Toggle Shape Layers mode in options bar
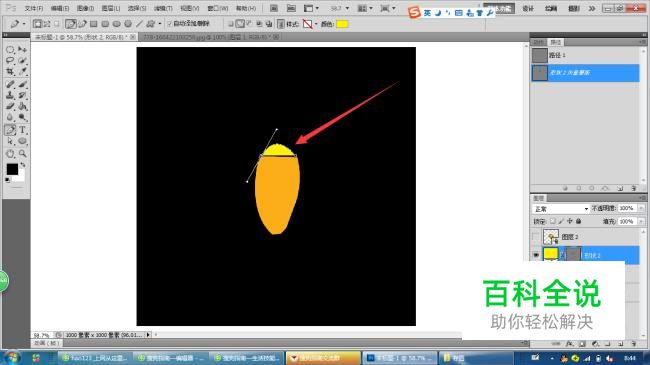 tap(37, 24)
